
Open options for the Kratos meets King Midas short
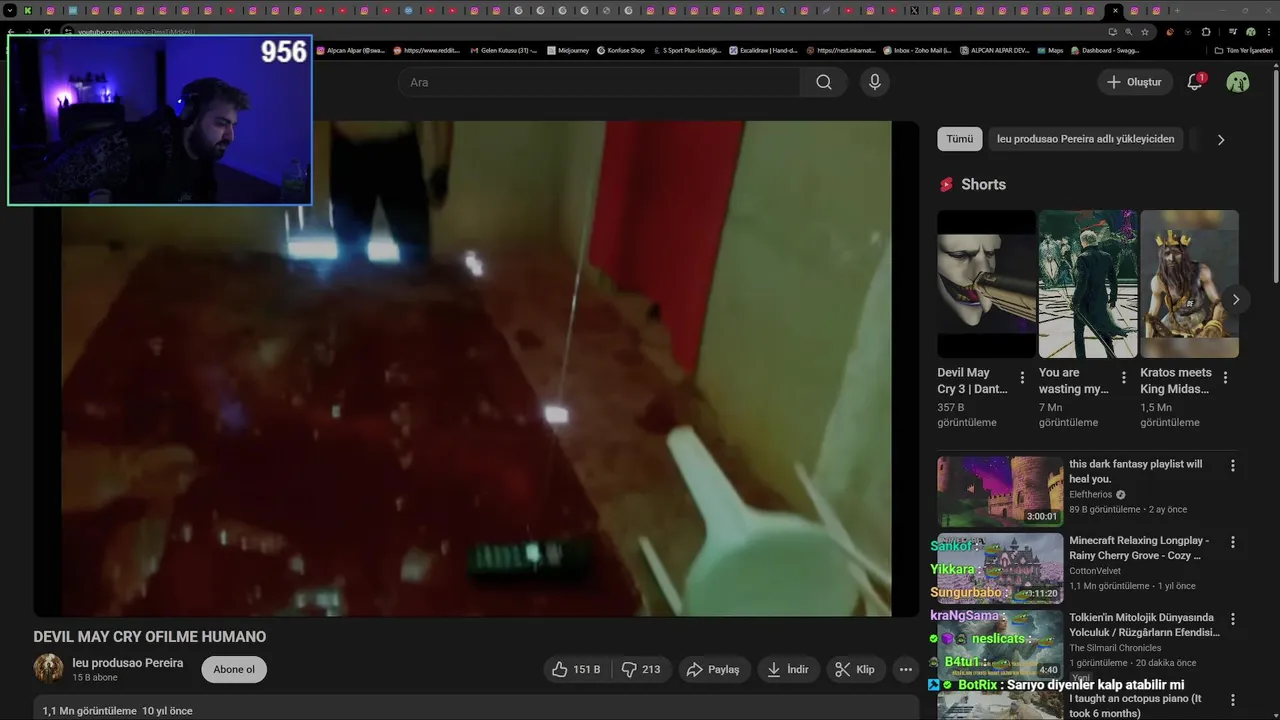tap(1225, 378)
